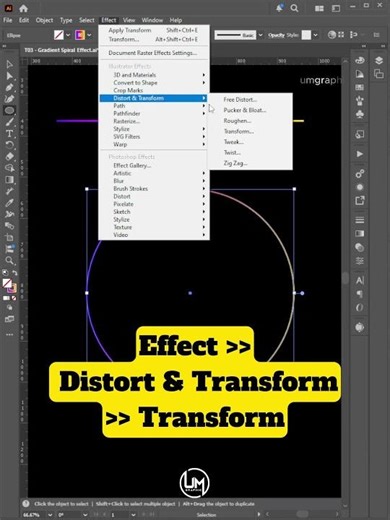Click the vertical scrollbar thumb

tap(346, 278)
